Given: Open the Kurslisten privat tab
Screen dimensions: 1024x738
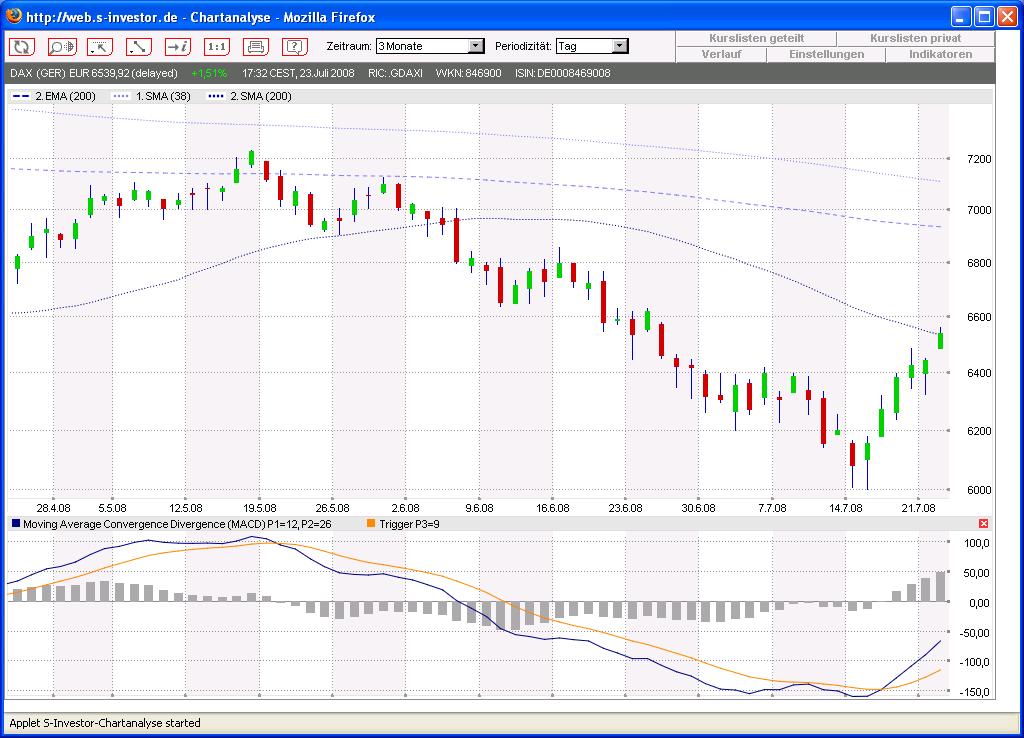Looking at the screenshot, I should tap(916, 39).
